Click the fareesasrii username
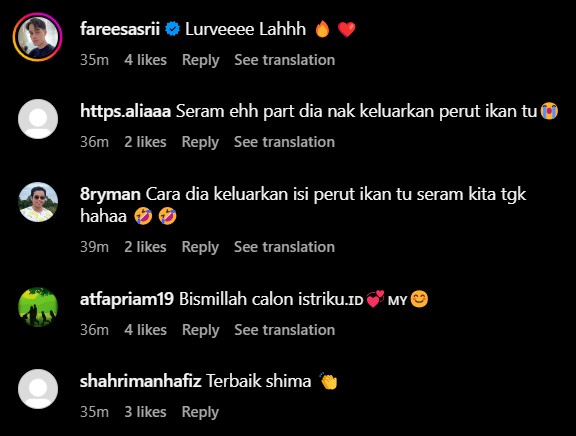 pyautogui.click(x=120, y=29)
